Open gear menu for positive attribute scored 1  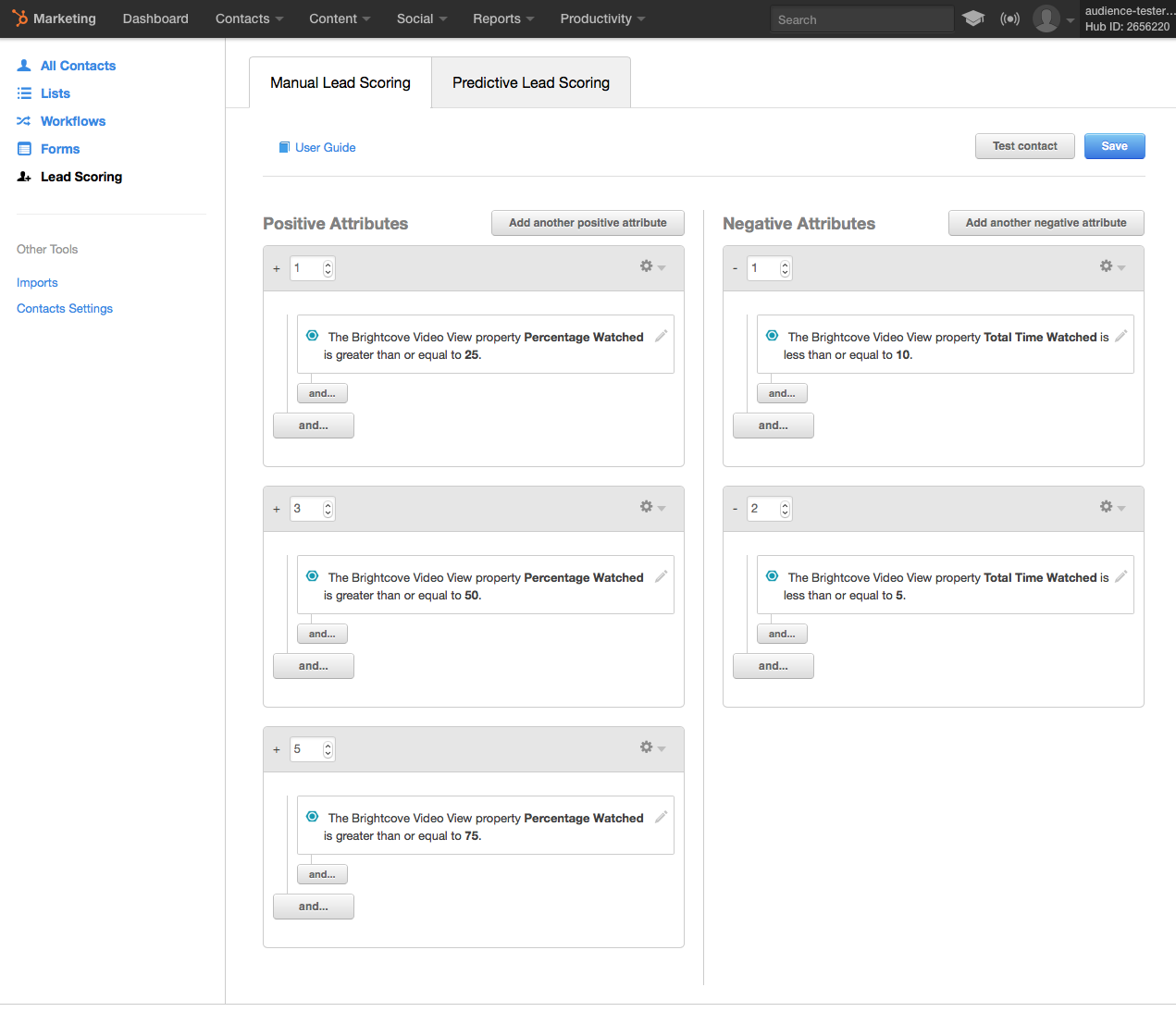(x=652, y=266)
